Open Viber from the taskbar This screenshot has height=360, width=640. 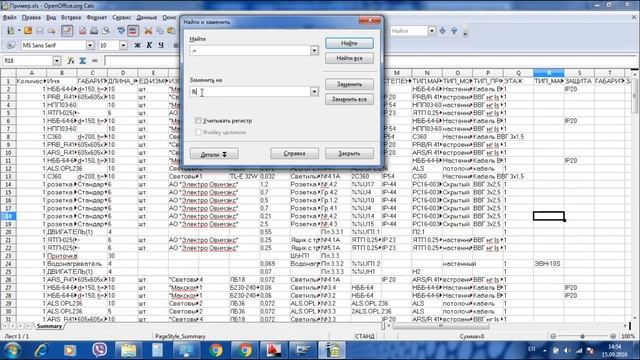(x=99, y=350)
